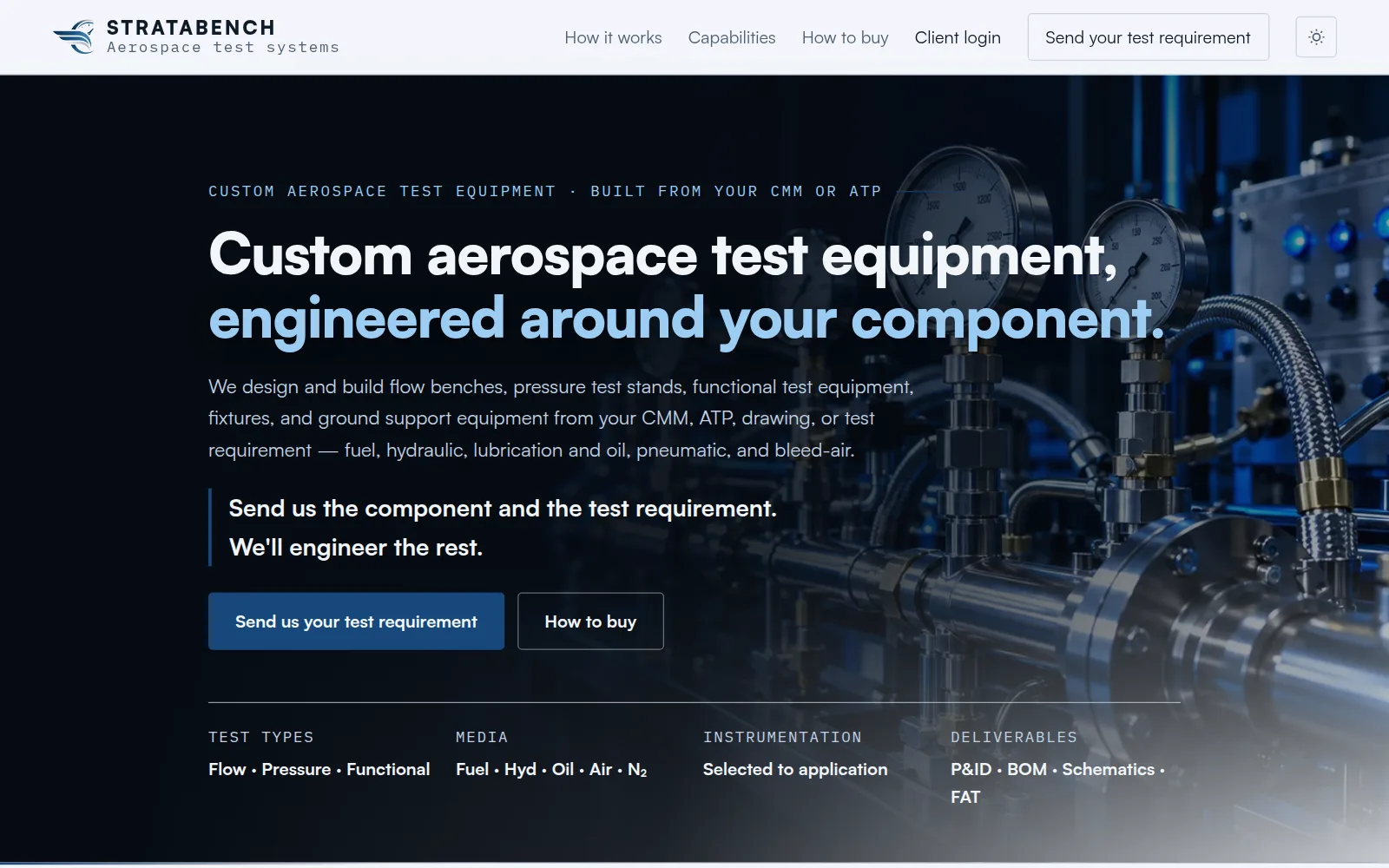Click the main headline 'Custom aerospace test equipment,'
The width and height of the screenshot is (1389, 868).
tap(663, 256)
